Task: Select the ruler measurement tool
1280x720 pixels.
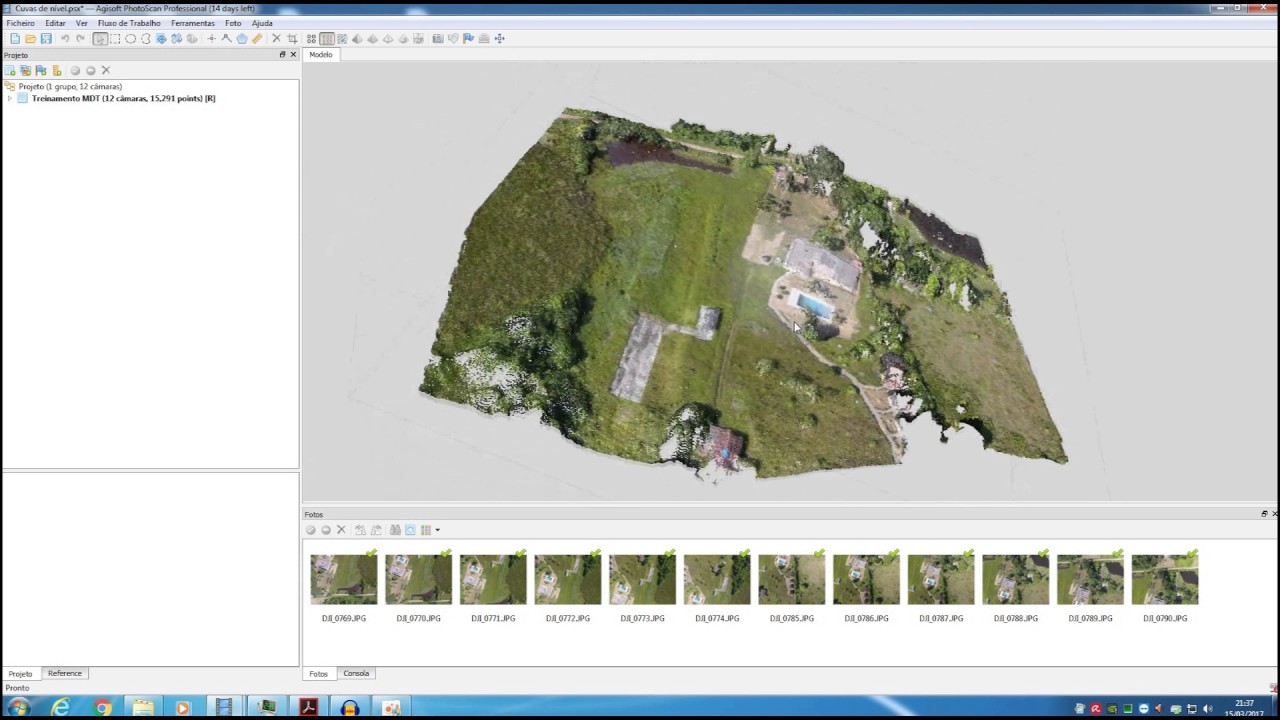Action: pos(257,38)
